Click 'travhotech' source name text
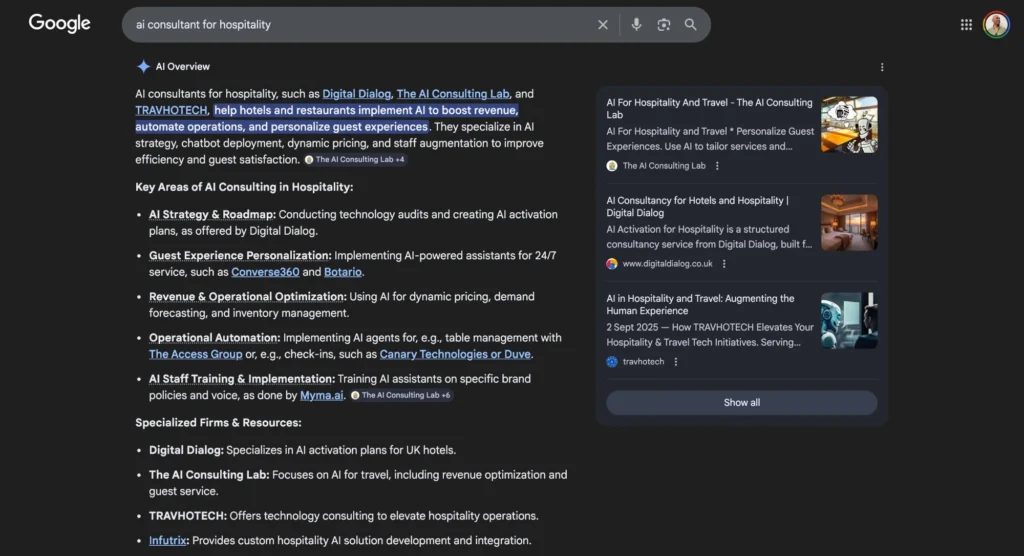 pyautogui.click(x=643, y=362)
